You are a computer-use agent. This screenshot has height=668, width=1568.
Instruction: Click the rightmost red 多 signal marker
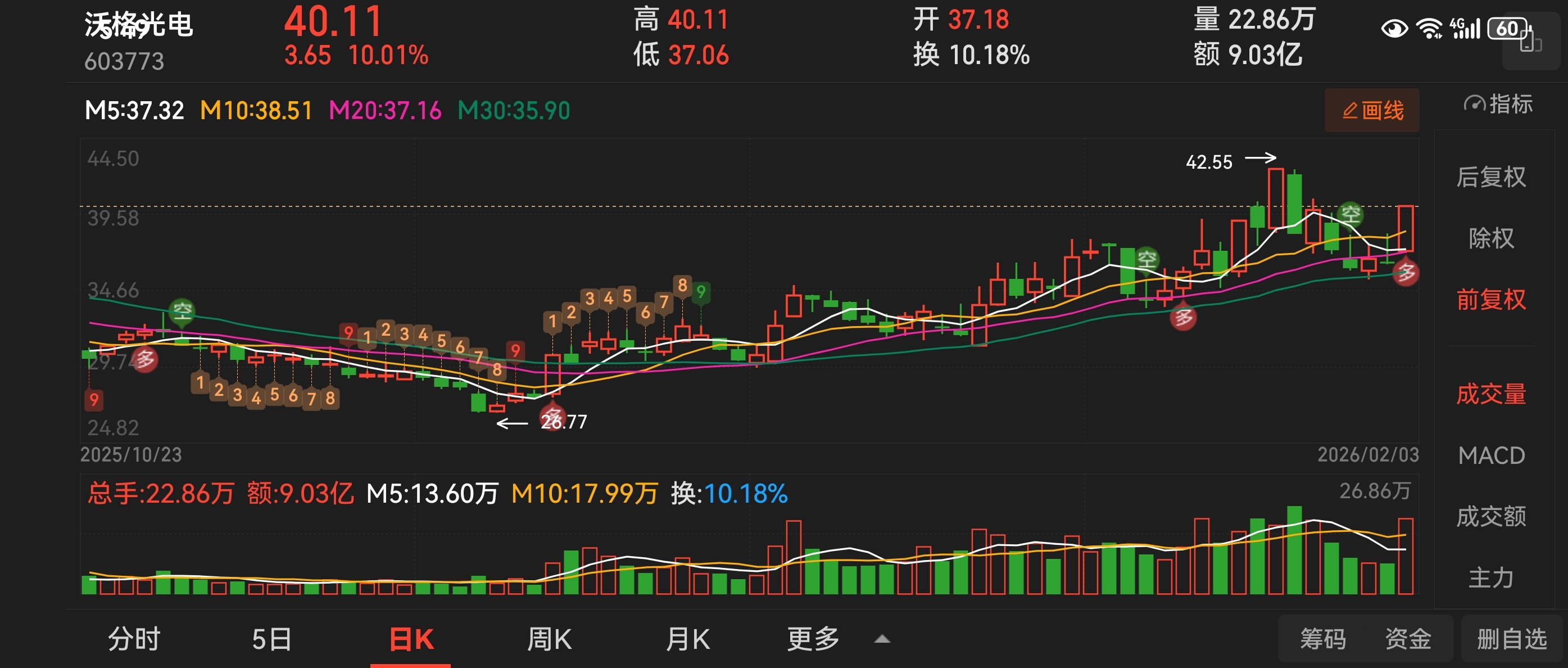pos(1406,273)
